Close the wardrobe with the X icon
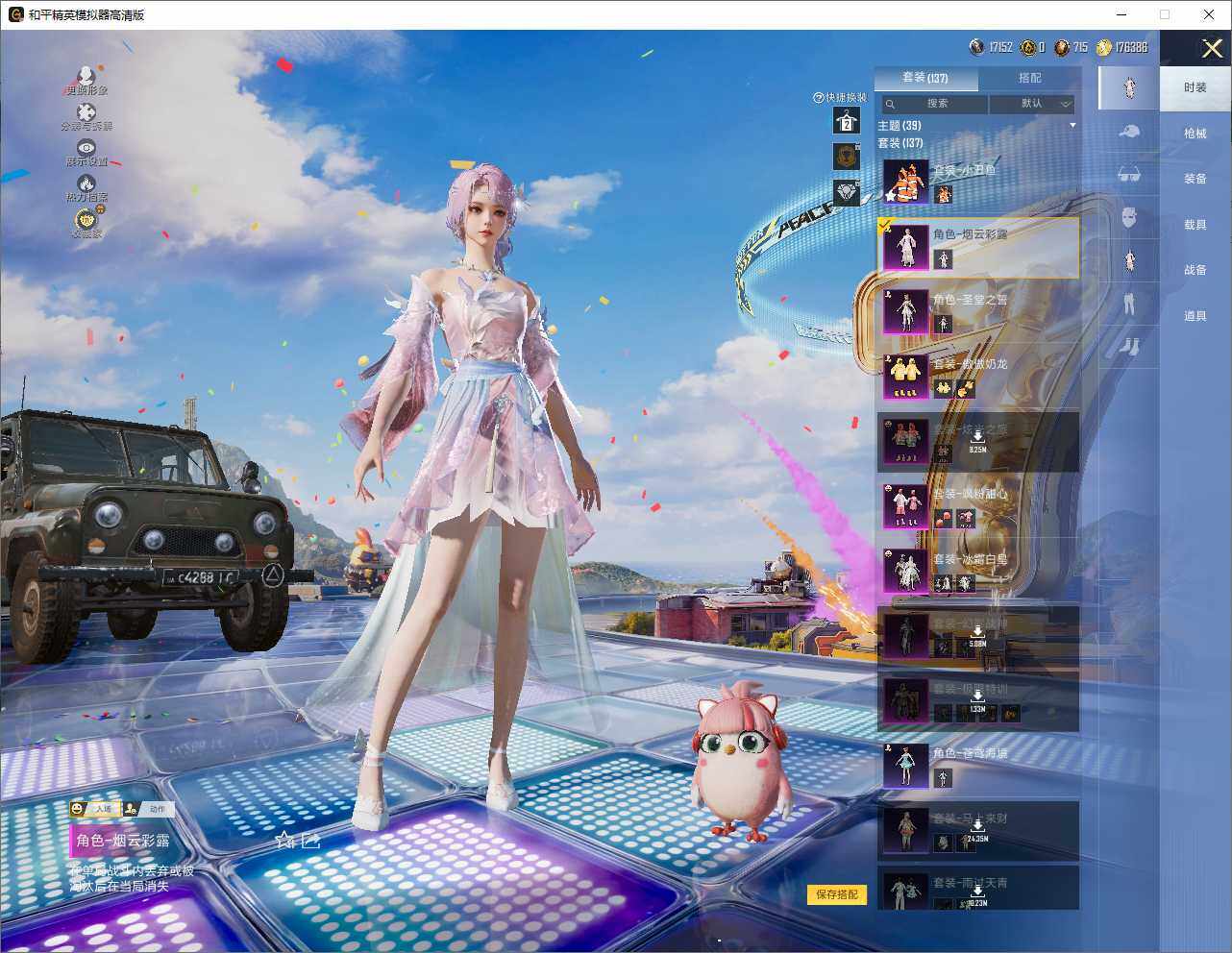The height and width of the screenshot is (953, 1232). pos(1212,48)
